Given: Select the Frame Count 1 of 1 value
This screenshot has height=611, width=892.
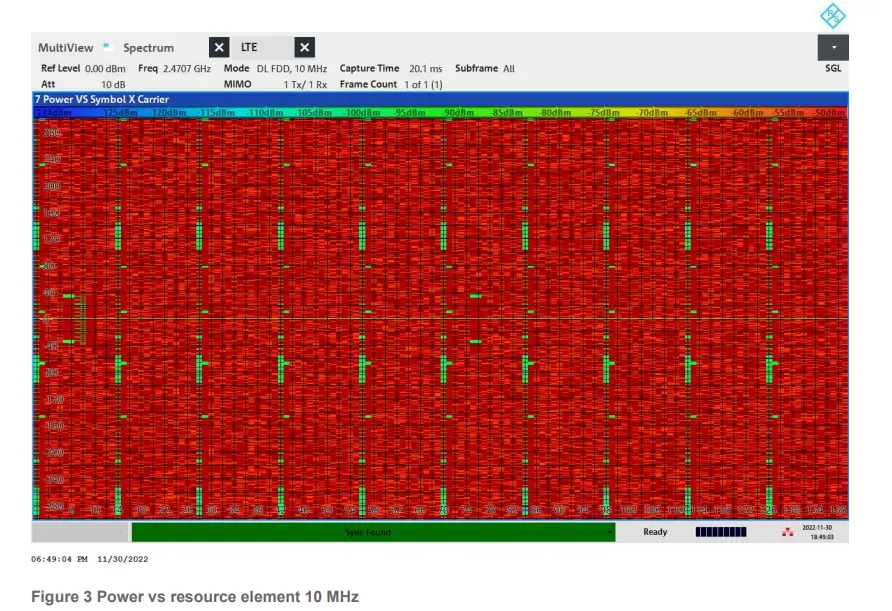Looking at the screenshot, I should [423, 84].
